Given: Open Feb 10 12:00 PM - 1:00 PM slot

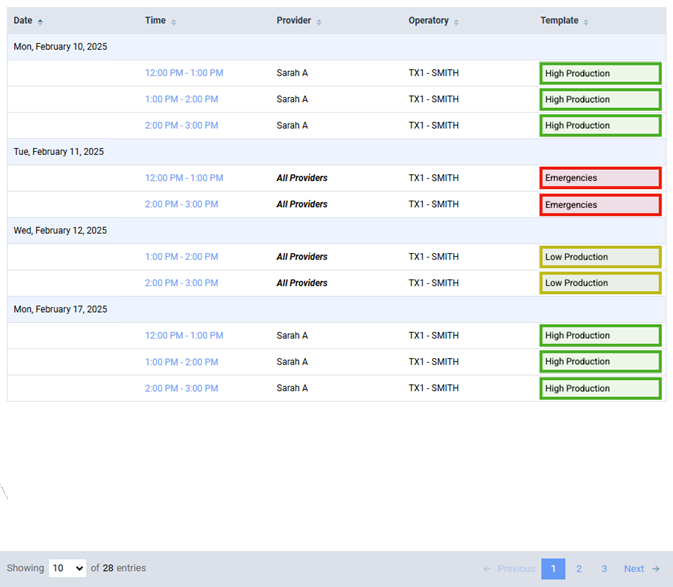Looking at the screenshot, I should point(184,73).
